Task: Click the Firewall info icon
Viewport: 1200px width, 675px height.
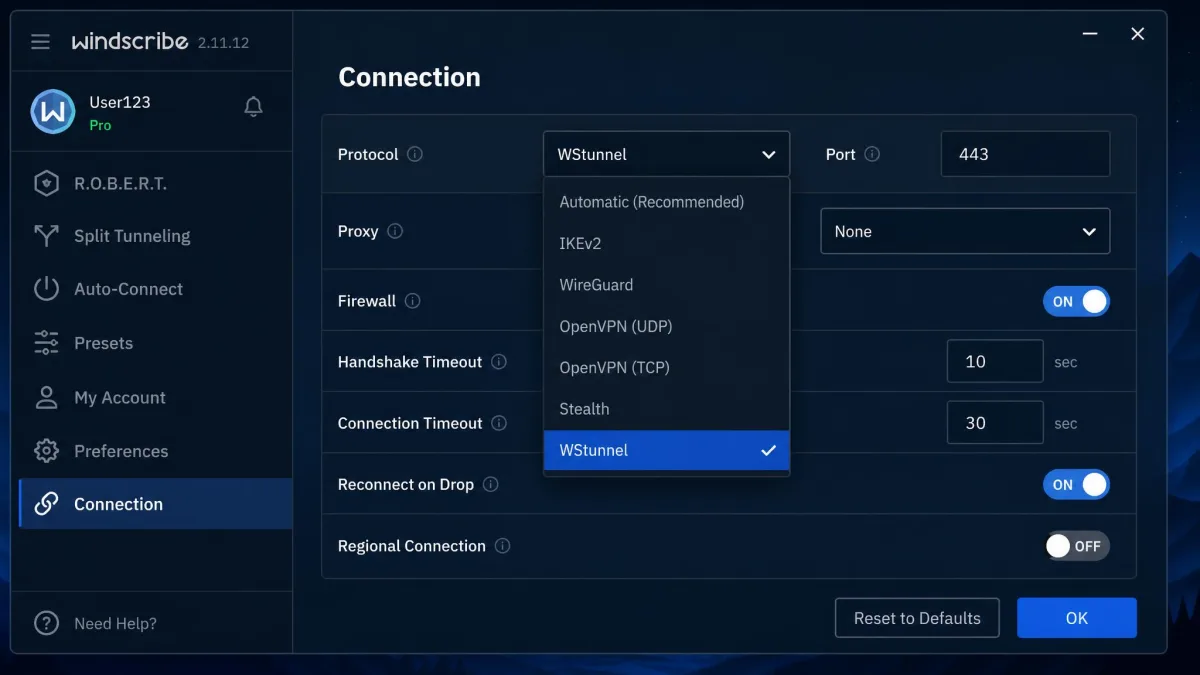Action: click(x=412, y=301)
